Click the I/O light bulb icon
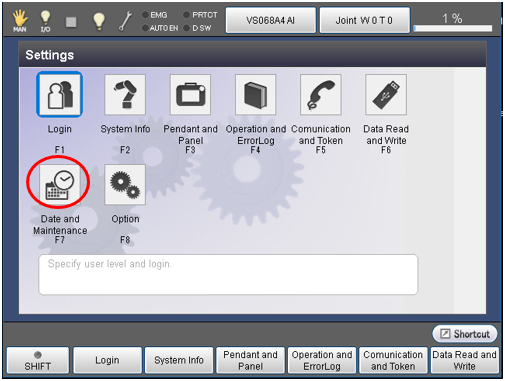 pos(45,21)
